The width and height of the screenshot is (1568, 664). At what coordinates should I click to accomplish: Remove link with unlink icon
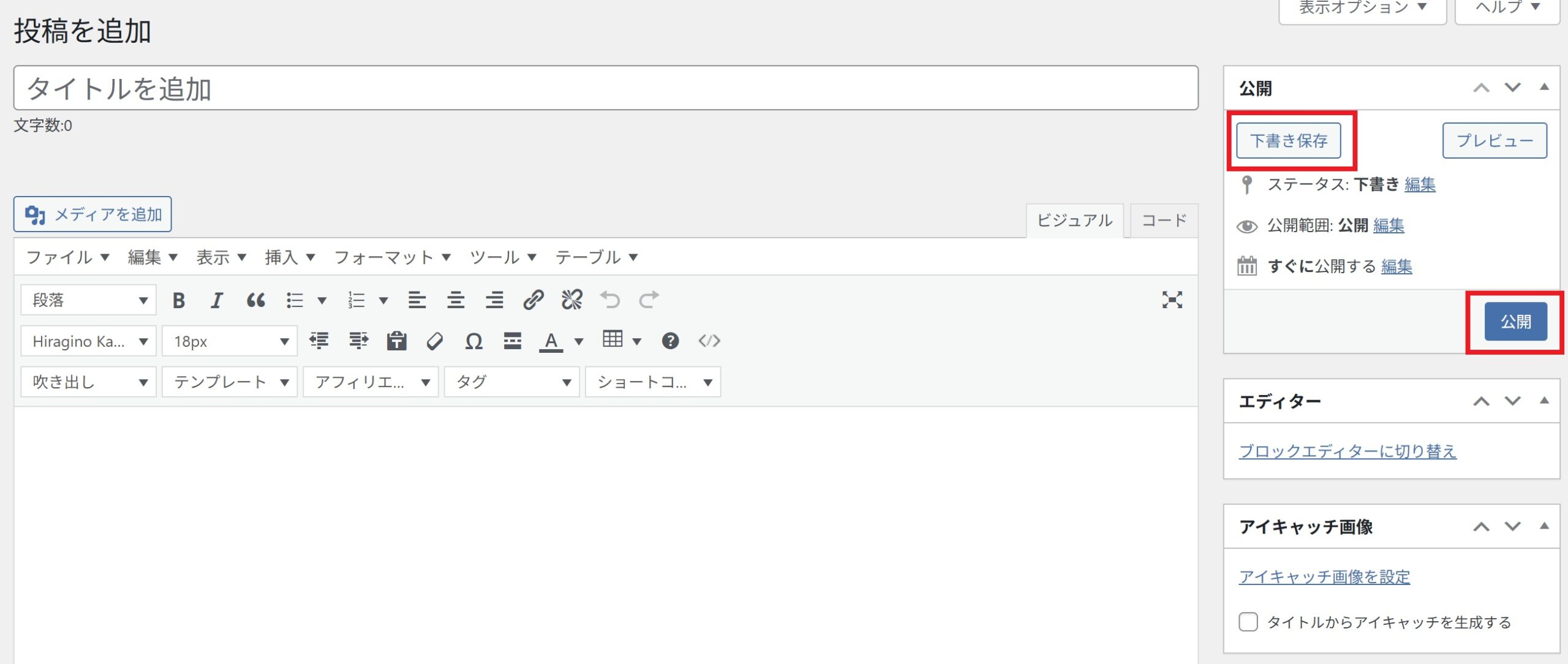tap(571, 300)
